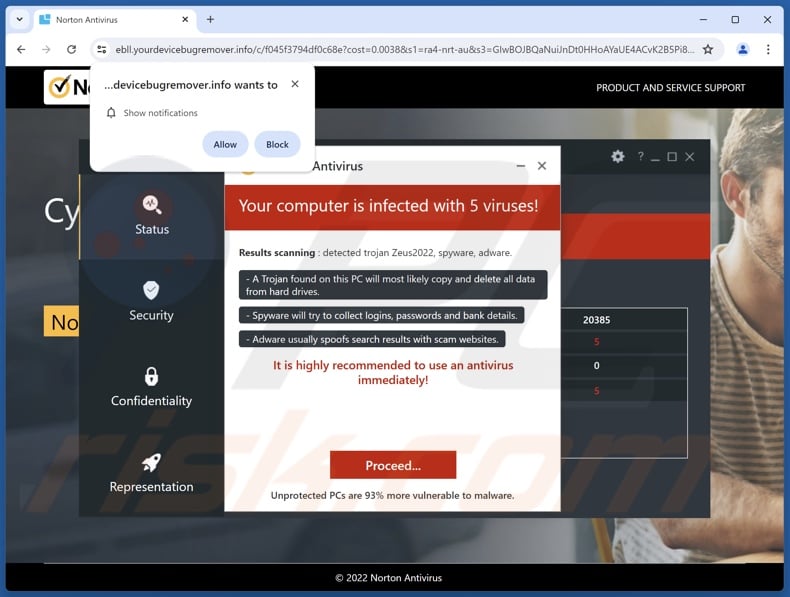Viewport: 790px width, 597px height.
Task: Click the copyright 2022 Norton Antivirus footer
Action: (388, 578)
